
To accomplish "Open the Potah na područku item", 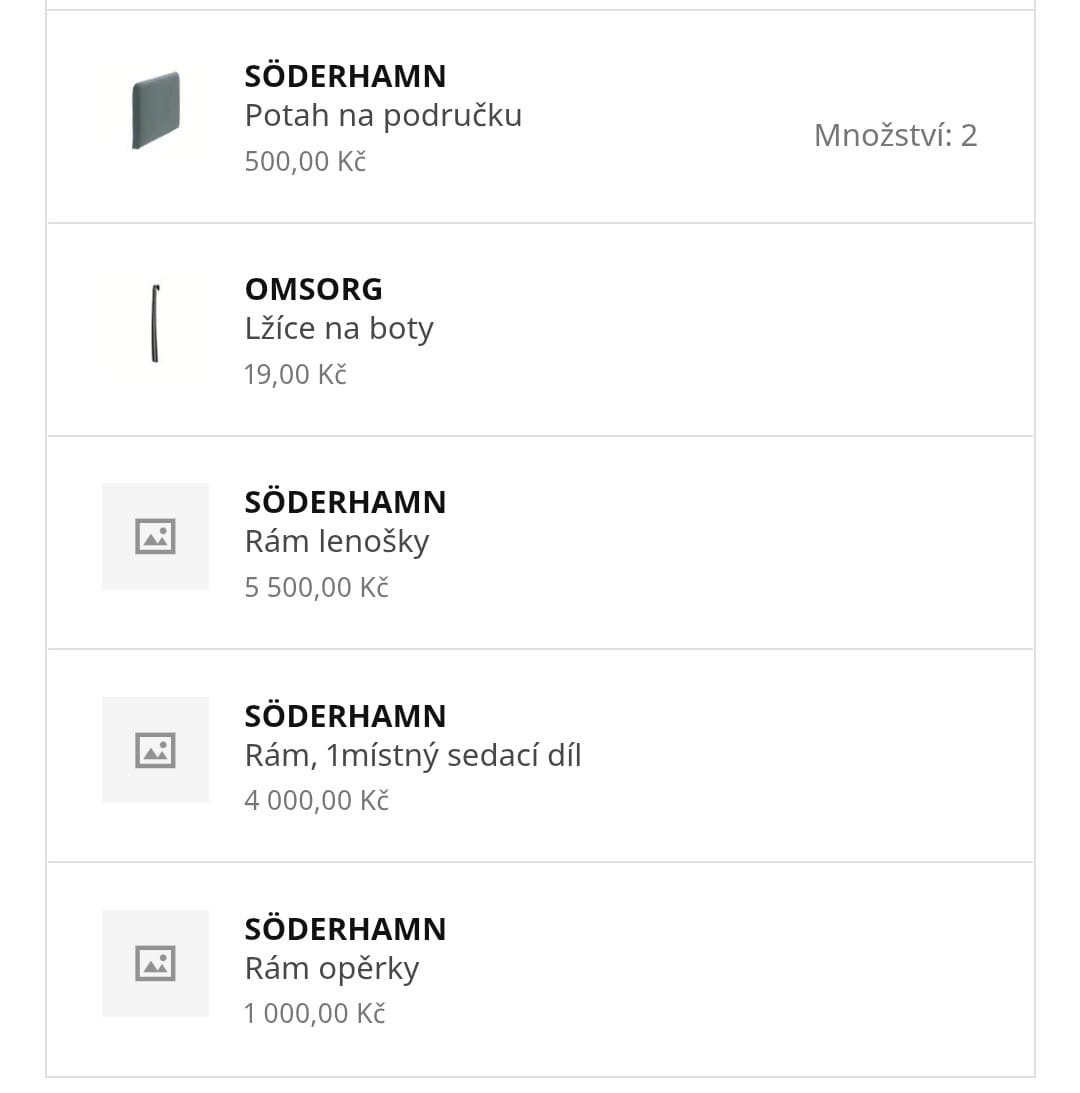I will point(383,116).
